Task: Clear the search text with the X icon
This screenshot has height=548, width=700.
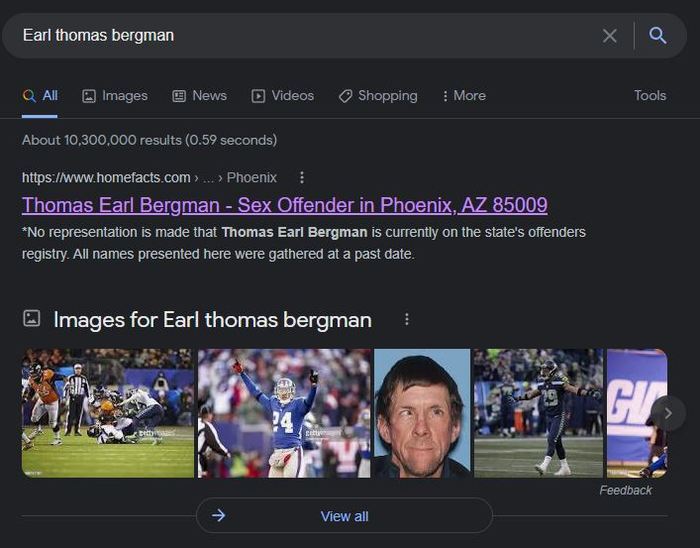Action: click(609, 36)
